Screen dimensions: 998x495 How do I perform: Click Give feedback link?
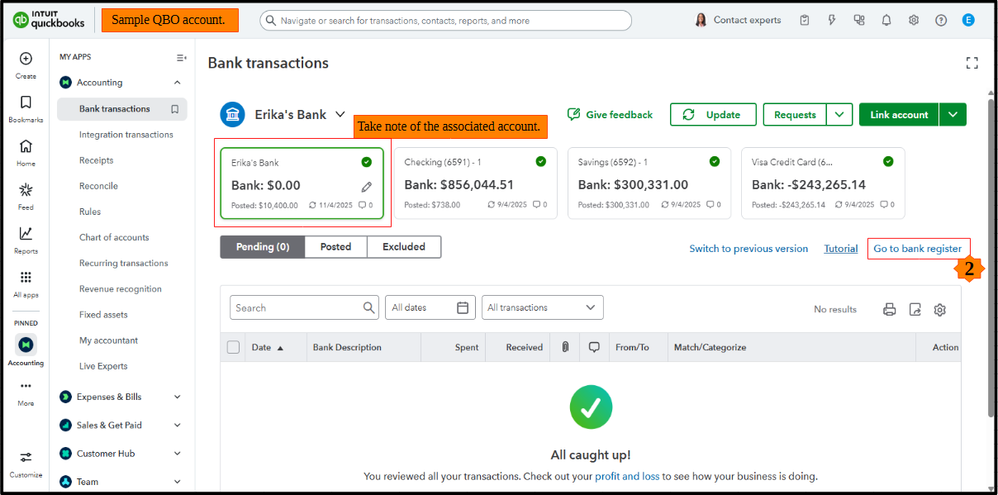click(x=610, y=115)
